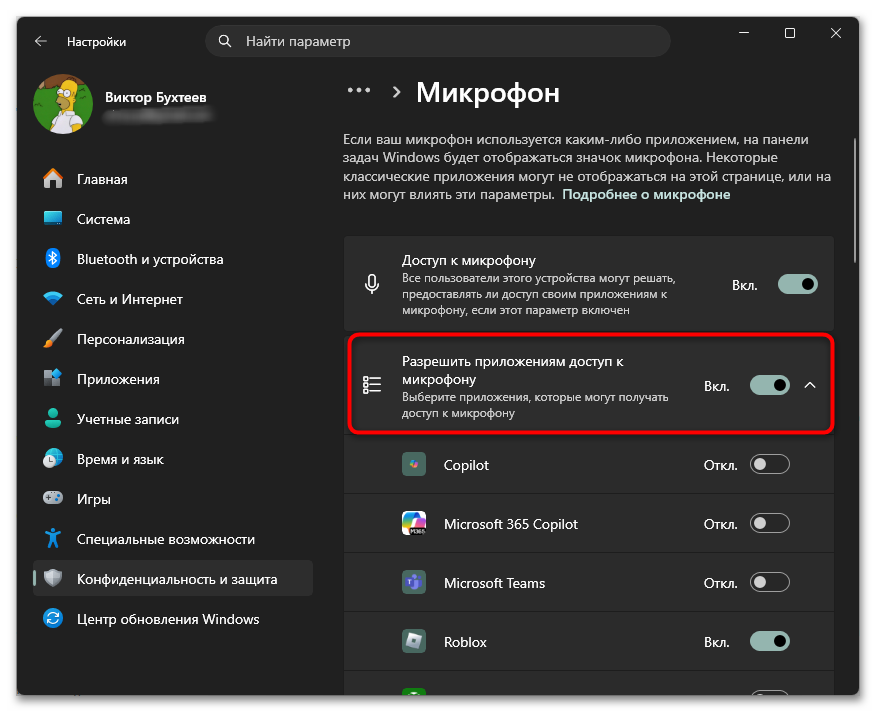Click the accessibility figure icon
Image resolution: width=876 pixels, height=712 pixels.
(53, 538)
